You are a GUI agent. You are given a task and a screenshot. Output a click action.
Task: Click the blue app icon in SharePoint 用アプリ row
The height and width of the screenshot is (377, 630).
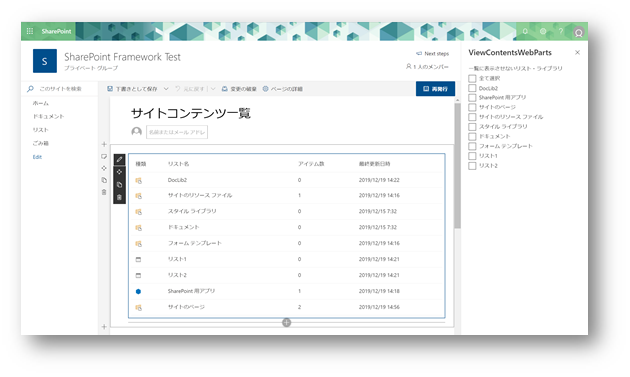point(139,291)
